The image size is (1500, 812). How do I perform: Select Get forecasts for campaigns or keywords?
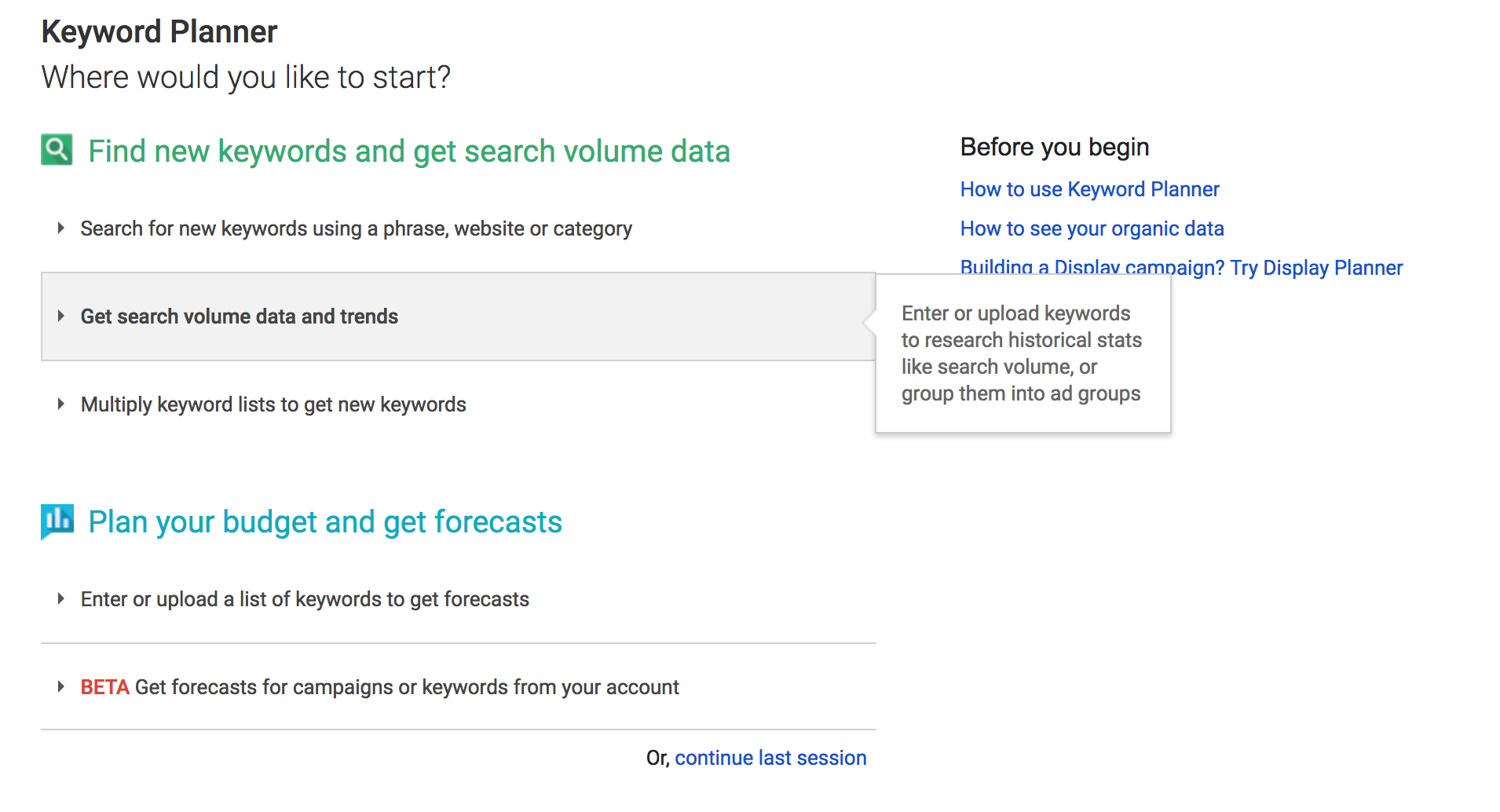[407, 687]
